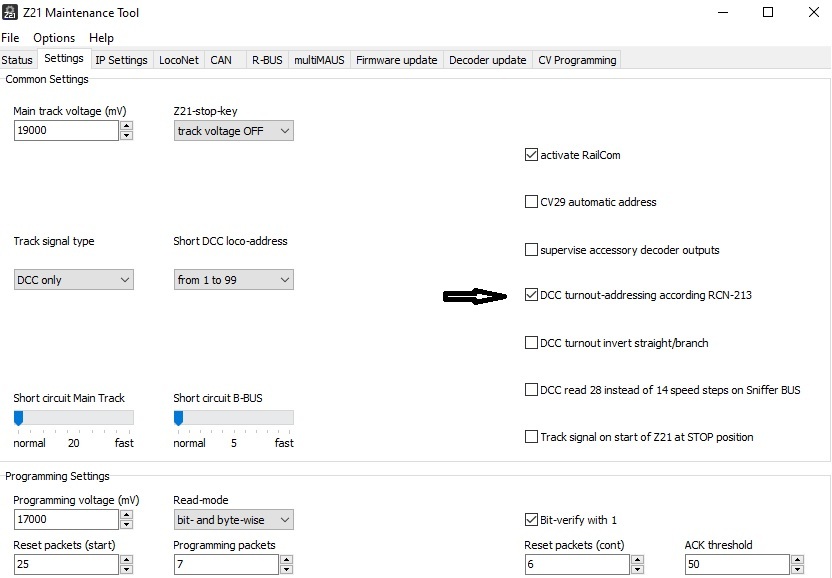Enable Track signal on start at STOP position
The image size is (832, 578).
[531, 436]
